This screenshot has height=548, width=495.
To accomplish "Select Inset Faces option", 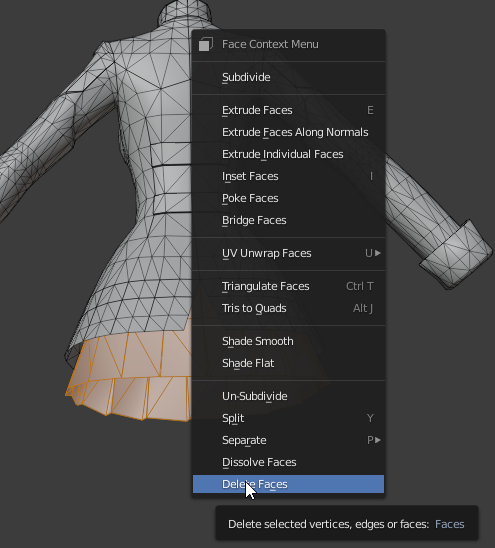I will tap(288, 176).
